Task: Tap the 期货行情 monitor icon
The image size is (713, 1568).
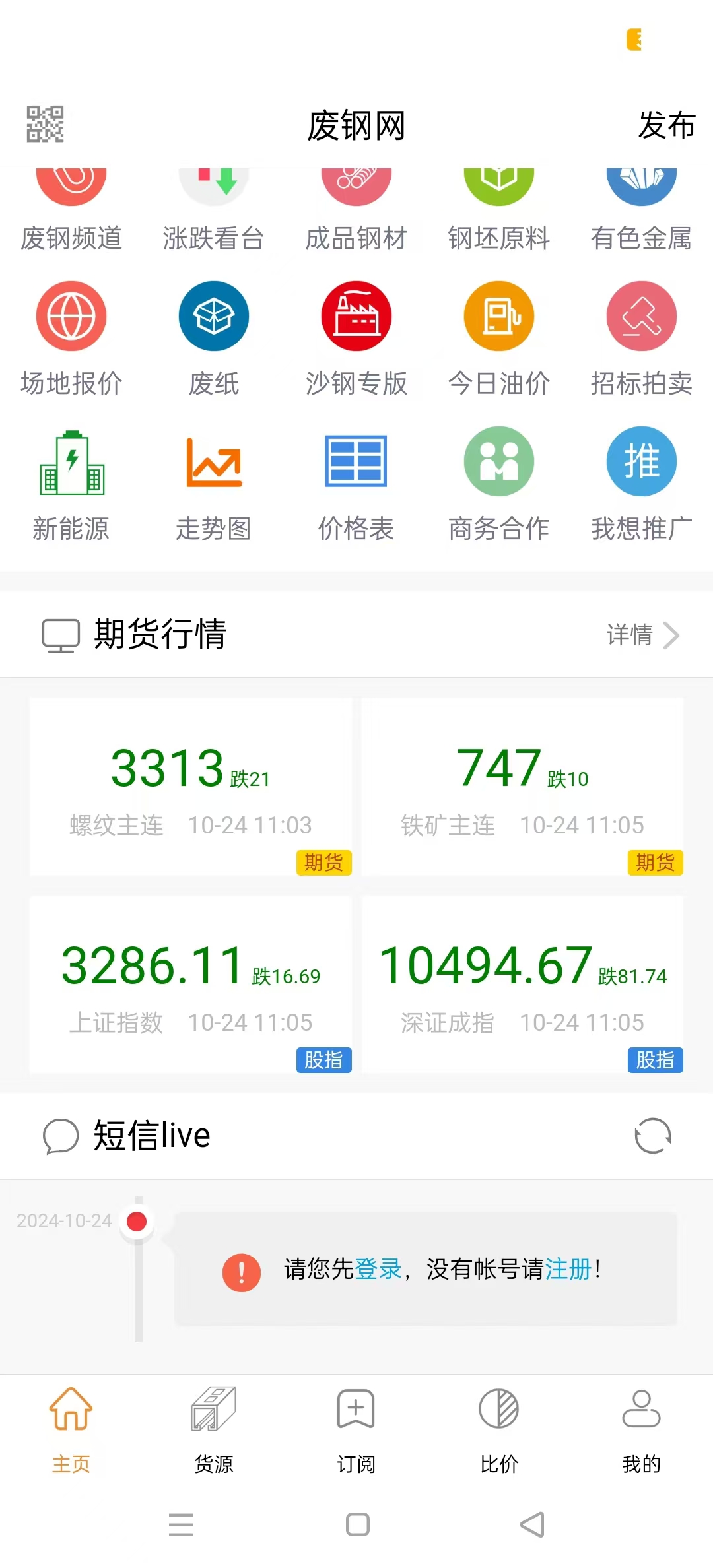Action: click(61, 636)
